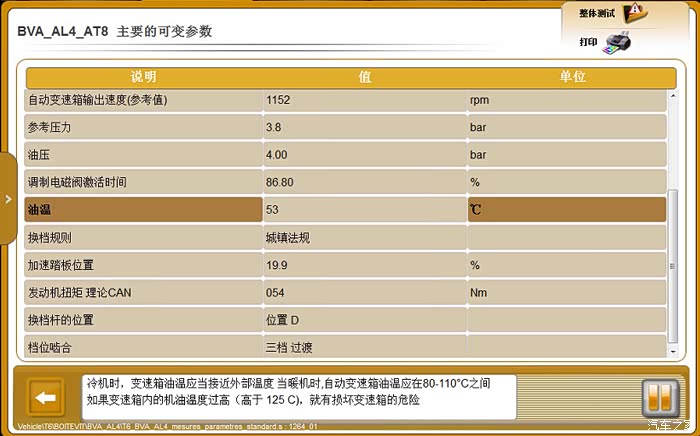Image resolution: width=700 pixels, height=436 pixels.
Task: Click the file path in status bar
Action: (x=167, y=427)
